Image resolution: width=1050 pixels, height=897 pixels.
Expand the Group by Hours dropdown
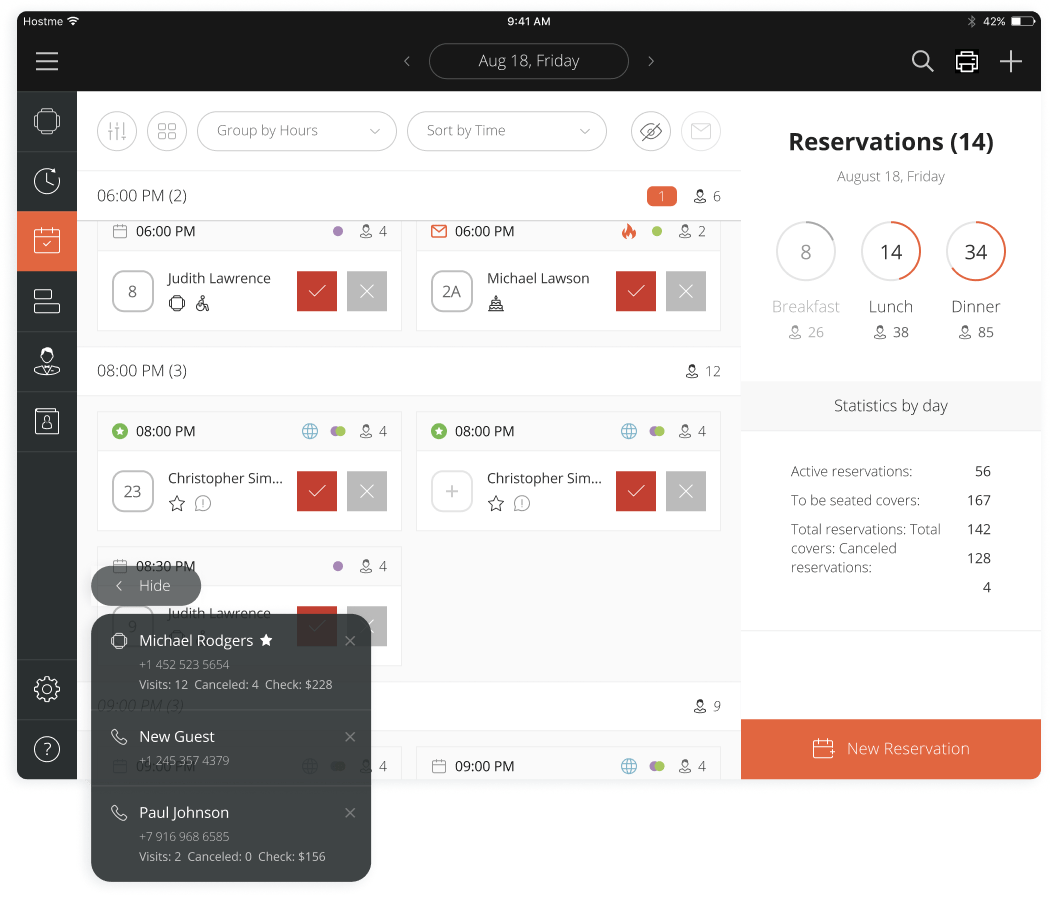tap(297, 131)
